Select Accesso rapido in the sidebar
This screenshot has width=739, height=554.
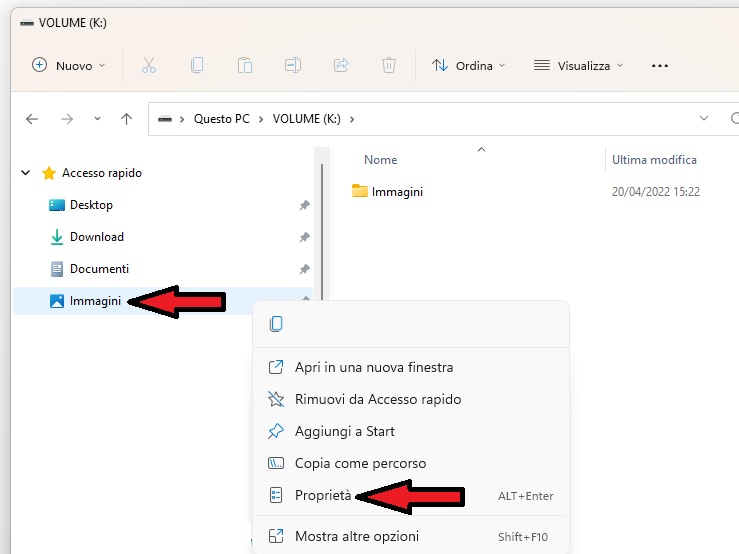(102, 173)
